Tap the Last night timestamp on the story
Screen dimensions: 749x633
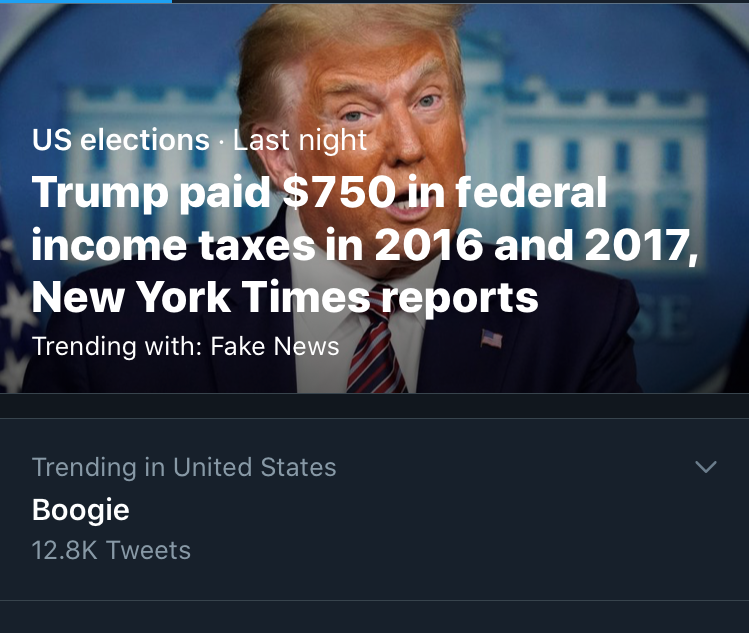[x=300, y=139]
